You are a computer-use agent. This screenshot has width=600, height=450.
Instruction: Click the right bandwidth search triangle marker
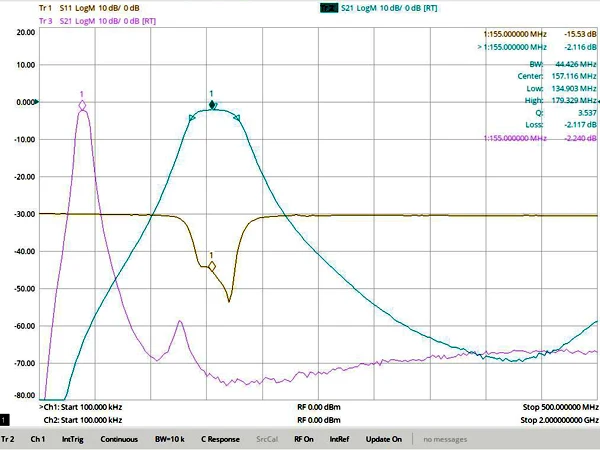pos(237,118)
